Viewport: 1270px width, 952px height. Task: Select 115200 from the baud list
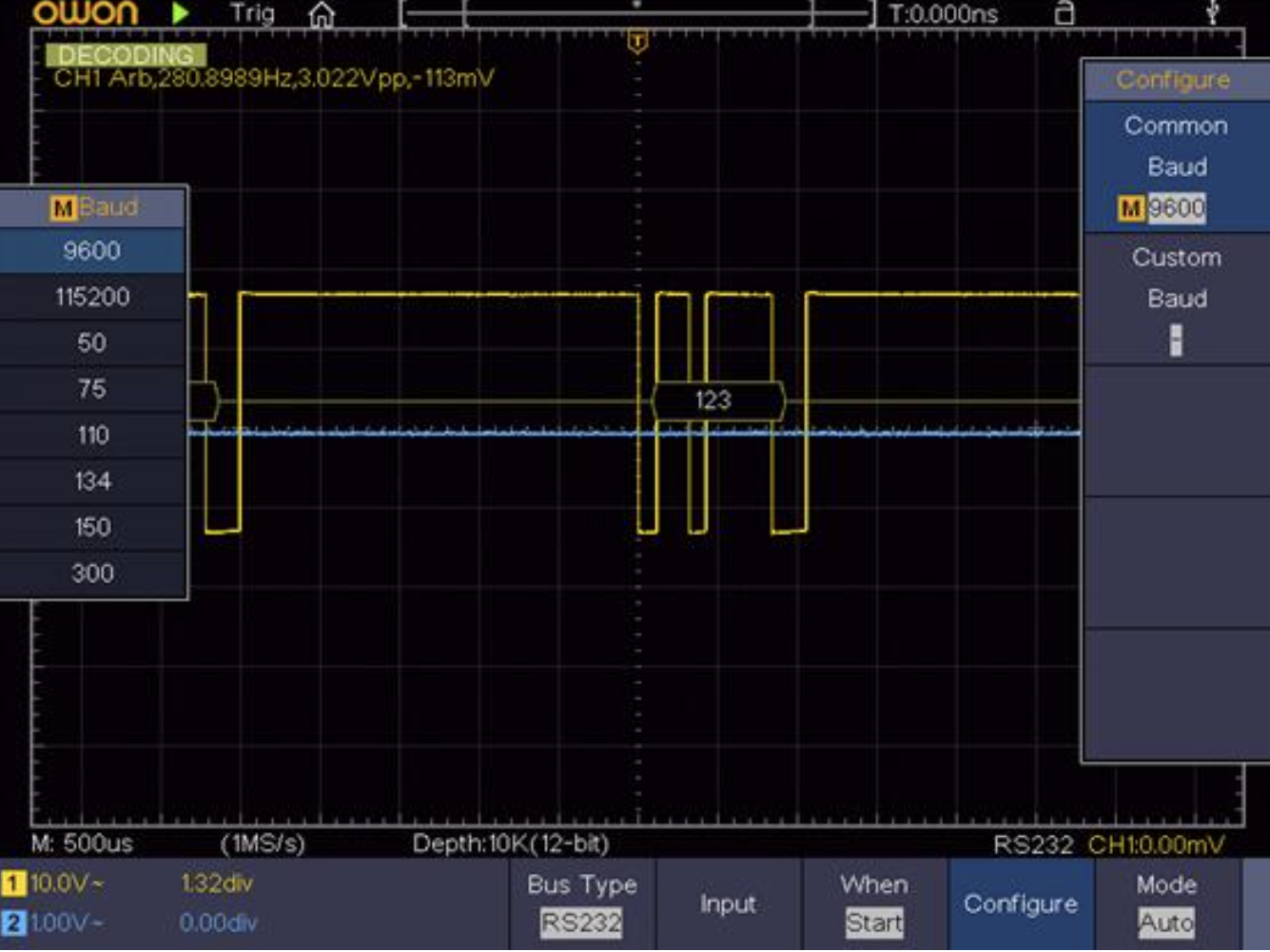pos(93,297)
